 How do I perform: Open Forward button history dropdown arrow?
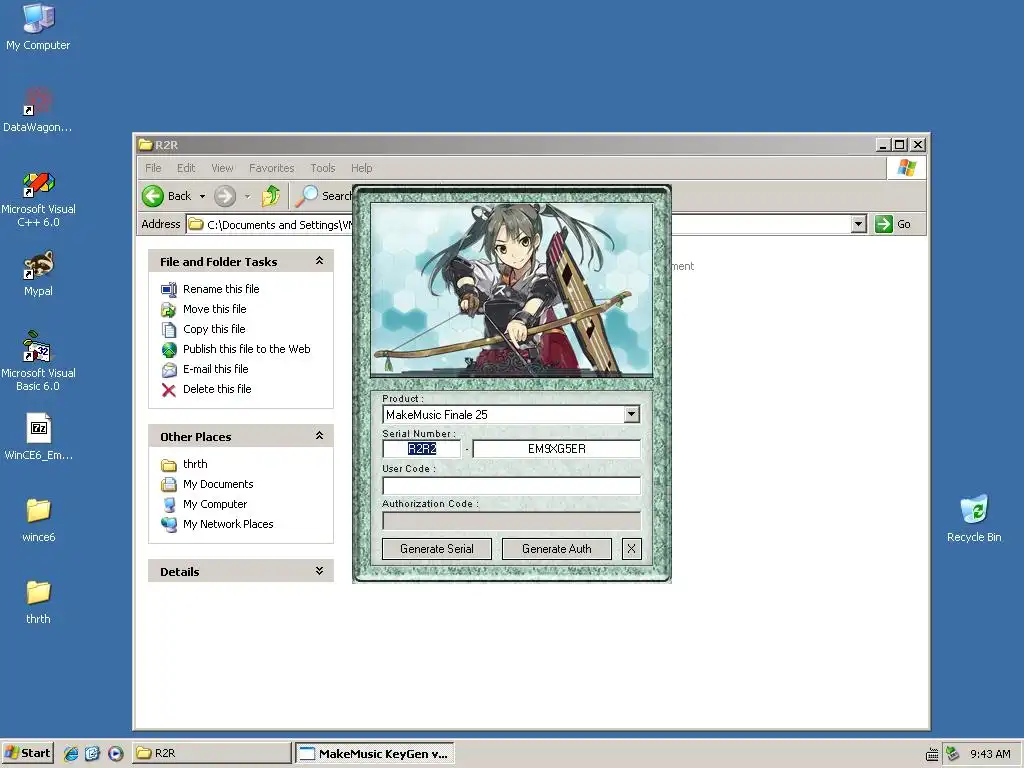(247, 196)
